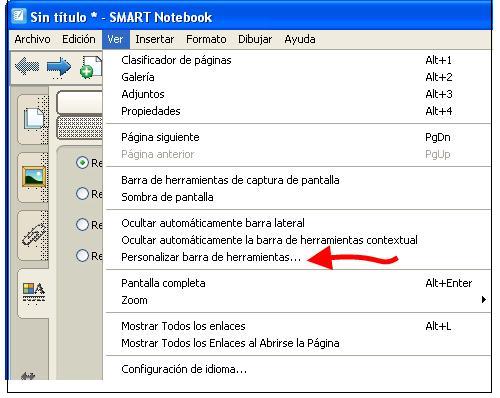Click the next page blue arrow icon
Viewport: 500px width, 398px height.
coord(59,67)
